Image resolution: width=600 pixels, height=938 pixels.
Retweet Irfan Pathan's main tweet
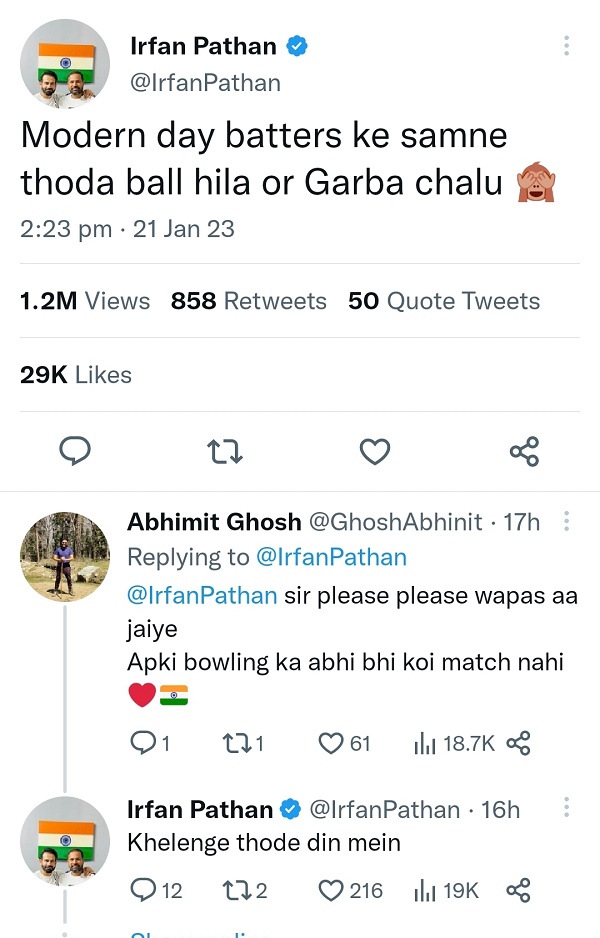[x=224, y=452]
